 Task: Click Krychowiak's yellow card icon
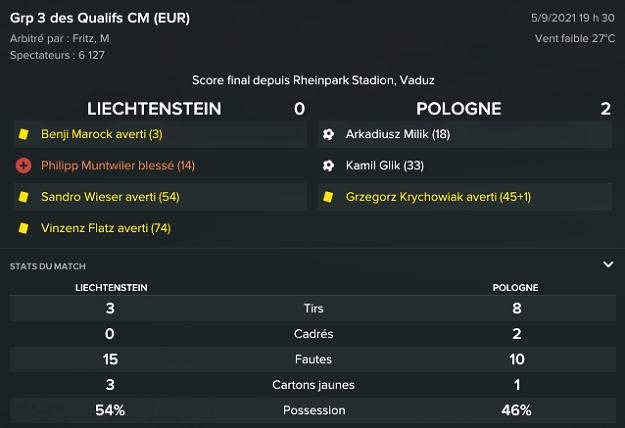click(328, 198)
